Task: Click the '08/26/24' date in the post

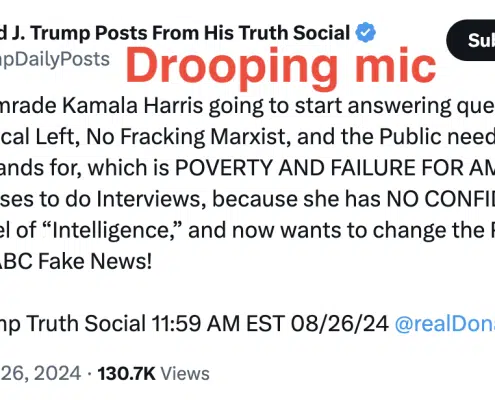Action: 340,323
